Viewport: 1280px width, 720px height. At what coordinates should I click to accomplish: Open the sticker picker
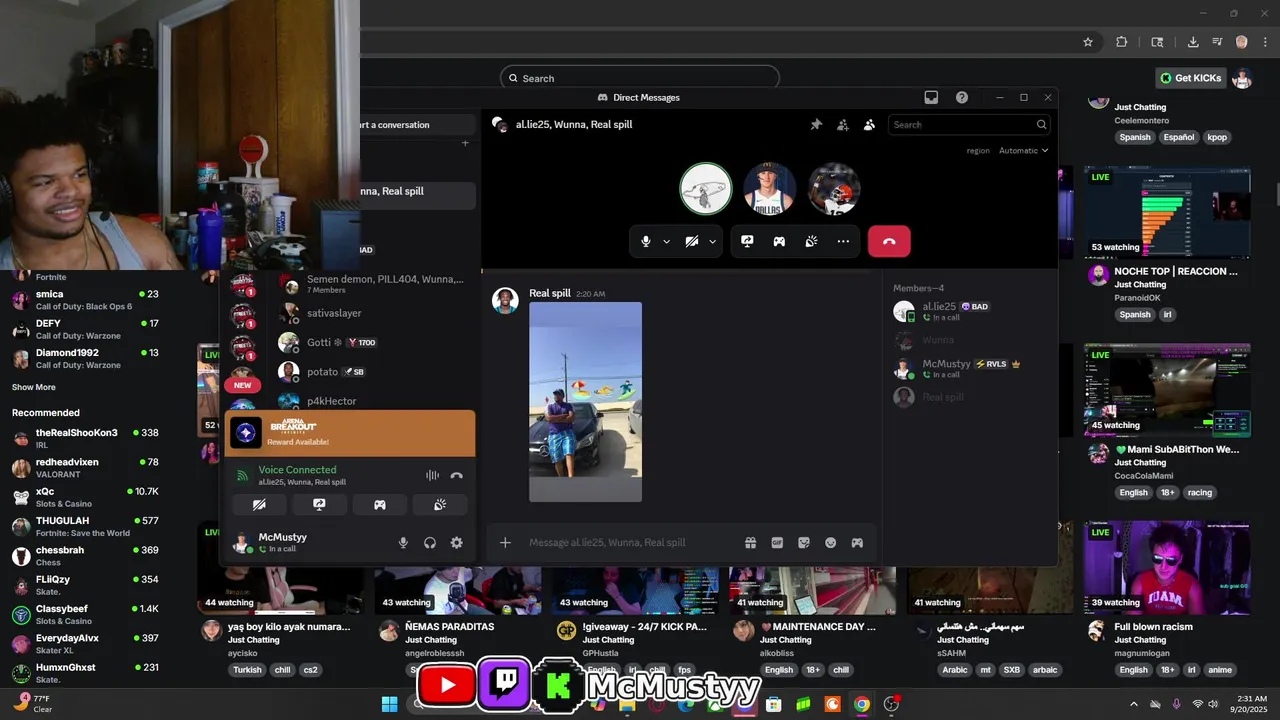coord(803,542)
